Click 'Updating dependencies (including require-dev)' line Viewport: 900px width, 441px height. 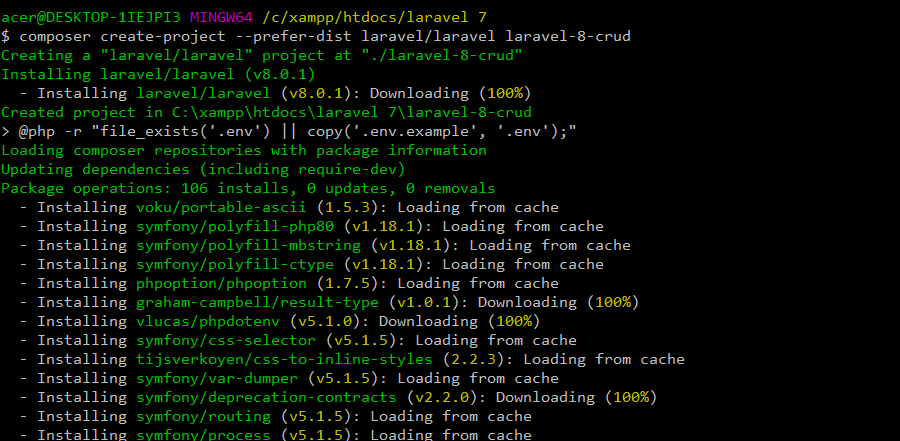pyautogui.click(x=203, y=169)
